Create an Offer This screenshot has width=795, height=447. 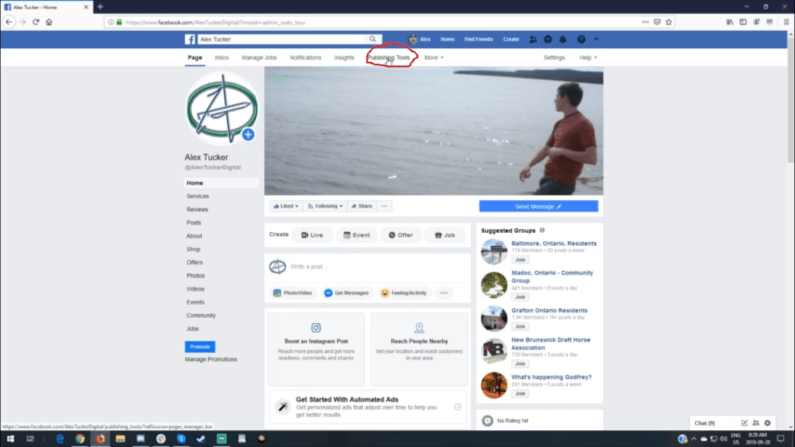(x=401, y=235)
